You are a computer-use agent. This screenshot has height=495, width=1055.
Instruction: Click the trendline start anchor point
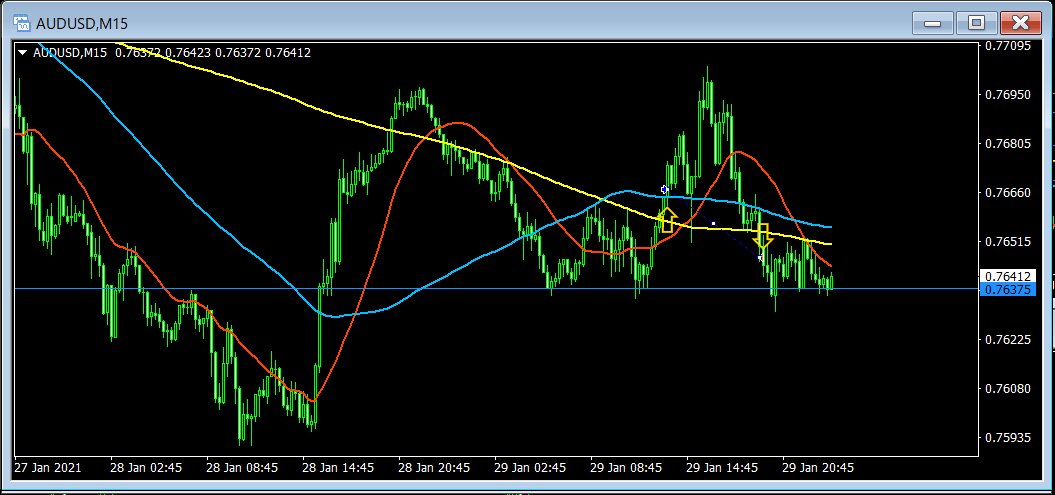point(664,190)
